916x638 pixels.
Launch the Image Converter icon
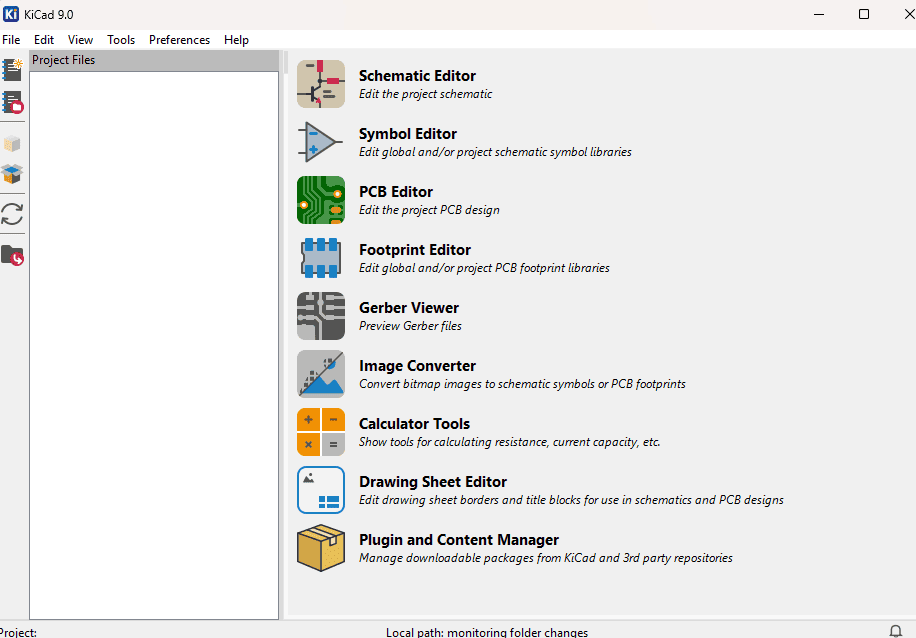click(x=321, y=374)
